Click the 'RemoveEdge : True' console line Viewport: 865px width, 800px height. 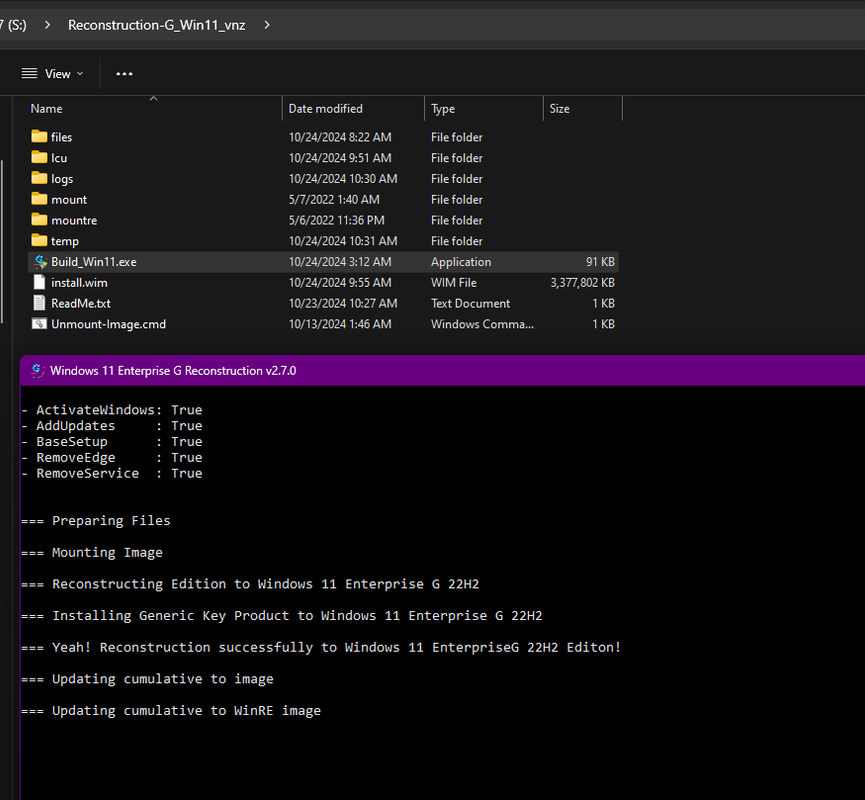[112, 457]
